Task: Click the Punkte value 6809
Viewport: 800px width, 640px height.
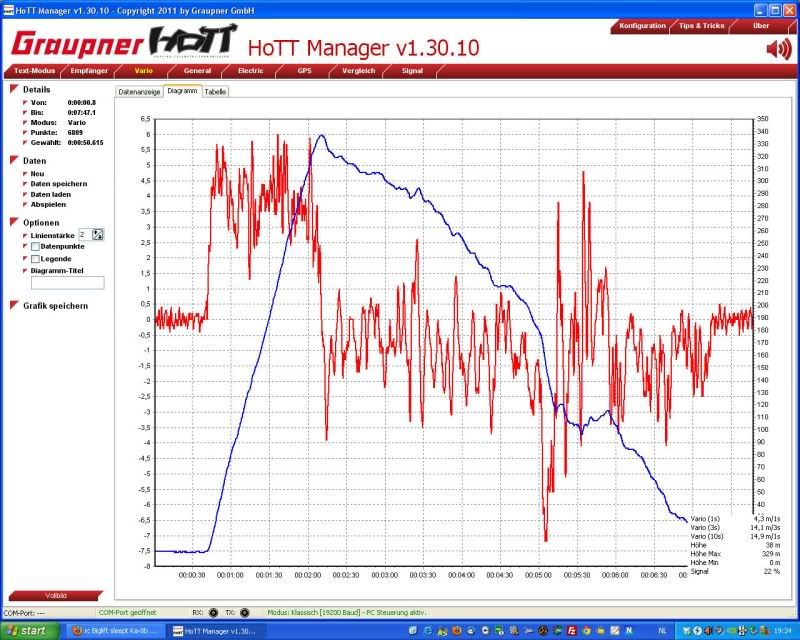Action: (x=75, y=133)
